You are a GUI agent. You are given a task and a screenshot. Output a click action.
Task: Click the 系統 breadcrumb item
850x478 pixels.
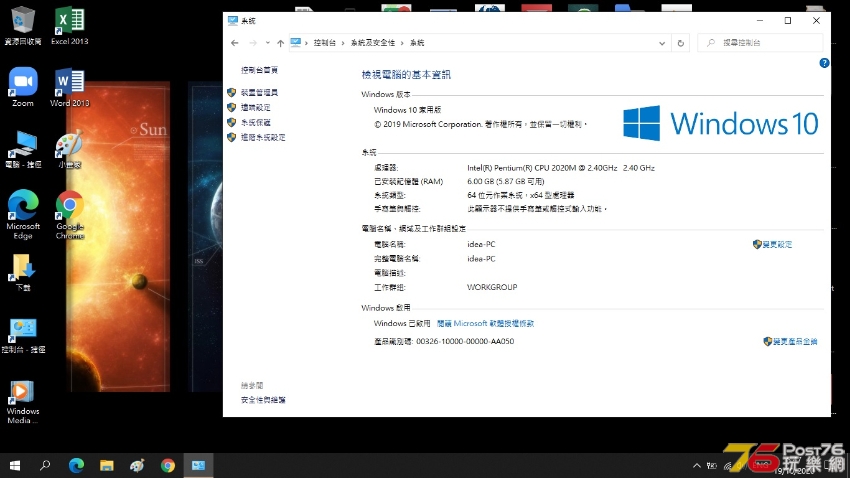pyautogui.click(x=417, y=43)
